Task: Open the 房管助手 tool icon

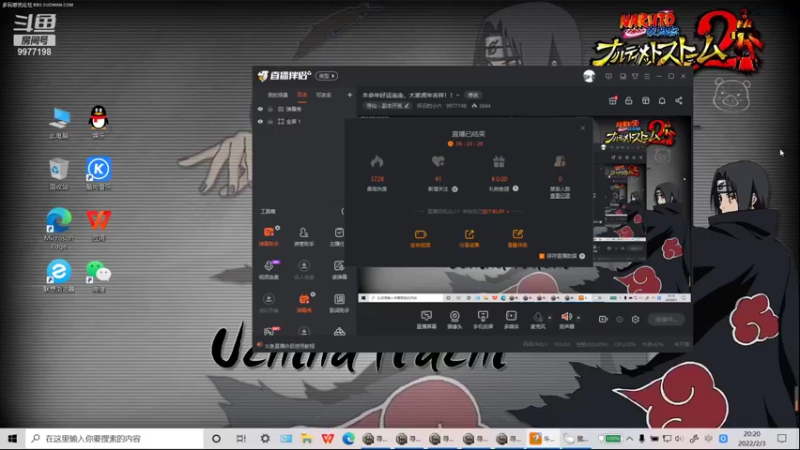Action: tap(304, 237)
